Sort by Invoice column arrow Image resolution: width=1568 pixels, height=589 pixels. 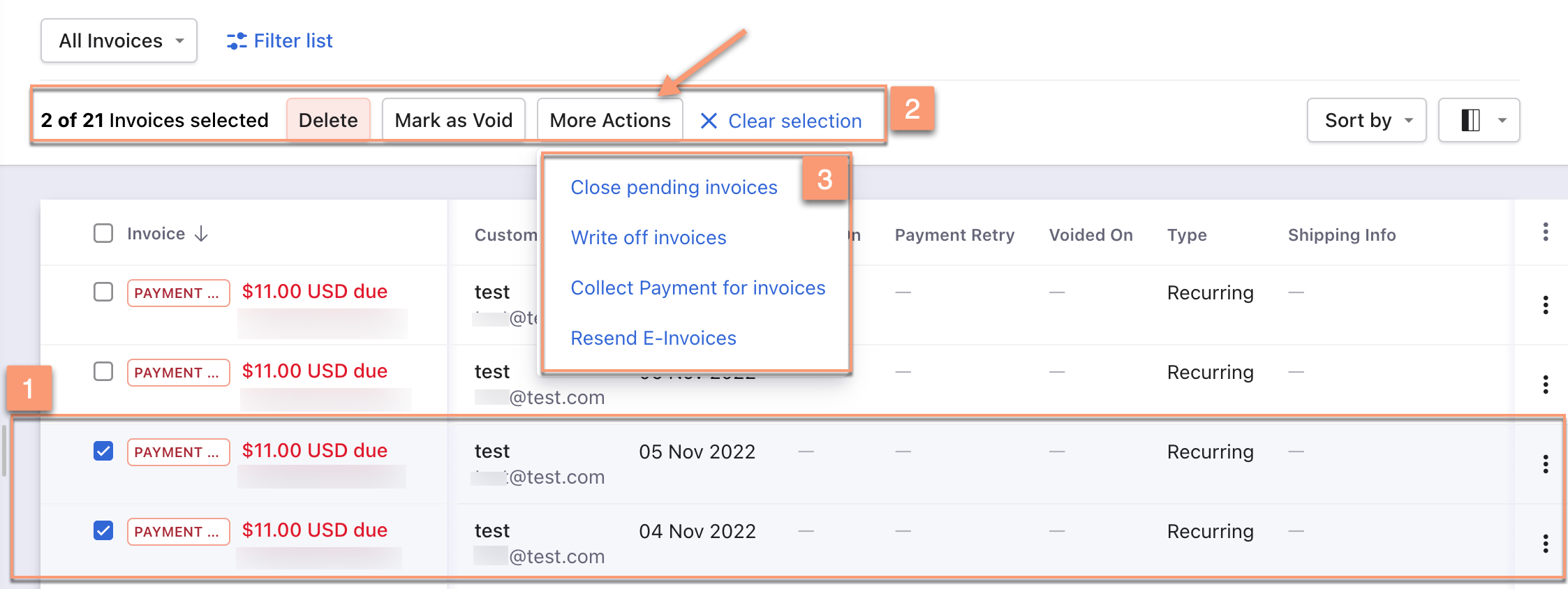(x=201, y=234)
